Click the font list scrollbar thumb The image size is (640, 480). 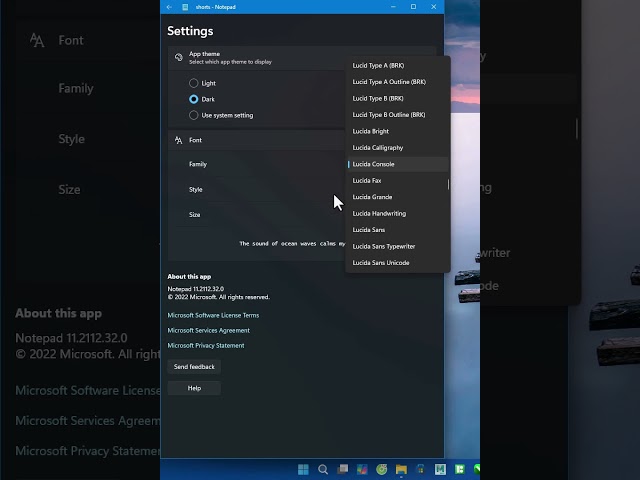[x=448, y=184]
